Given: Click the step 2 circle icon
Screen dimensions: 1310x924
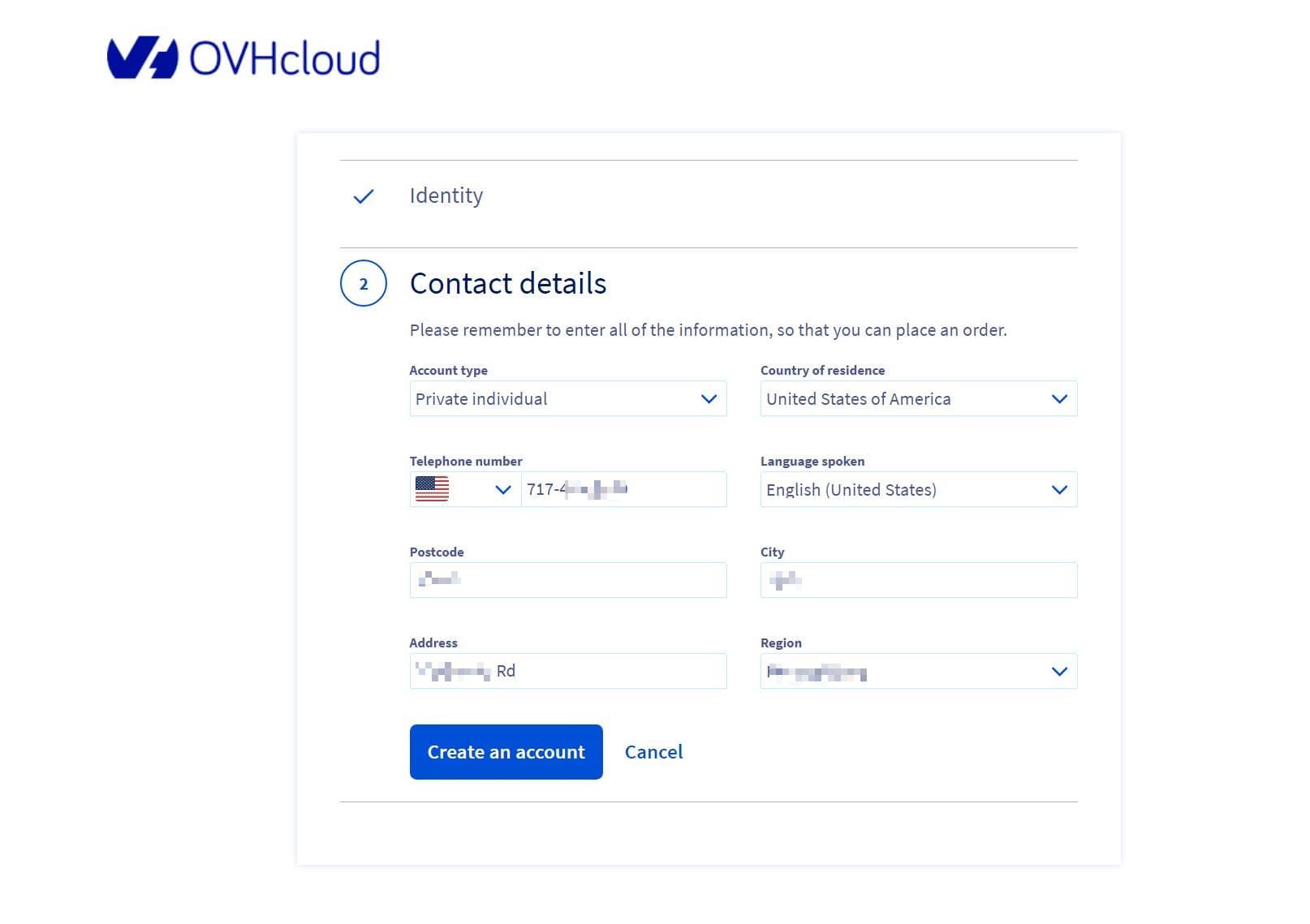Looking at the screenshot, I should pos(364,284).
